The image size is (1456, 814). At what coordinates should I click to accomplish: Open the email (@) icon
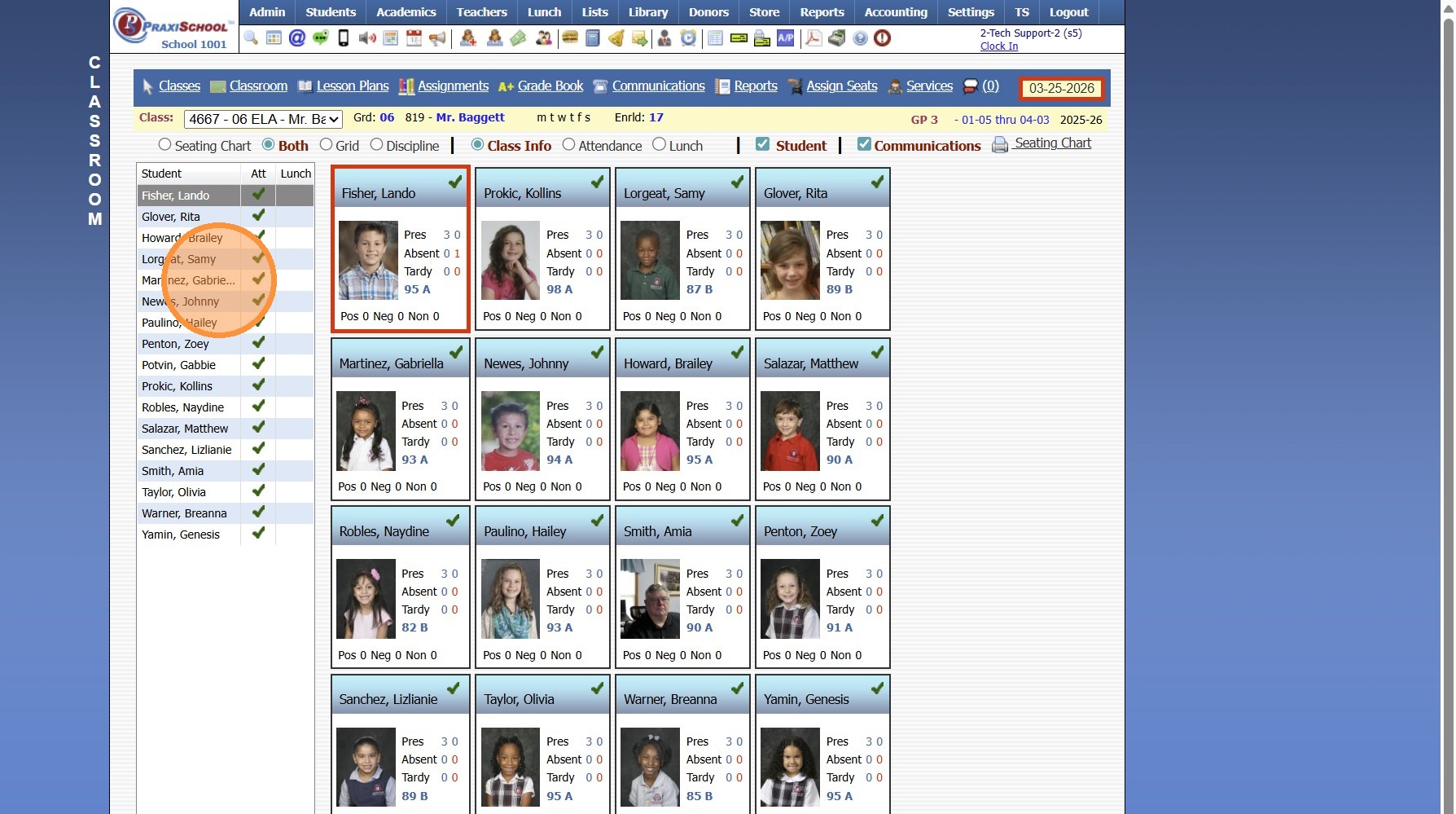(297, 38)
